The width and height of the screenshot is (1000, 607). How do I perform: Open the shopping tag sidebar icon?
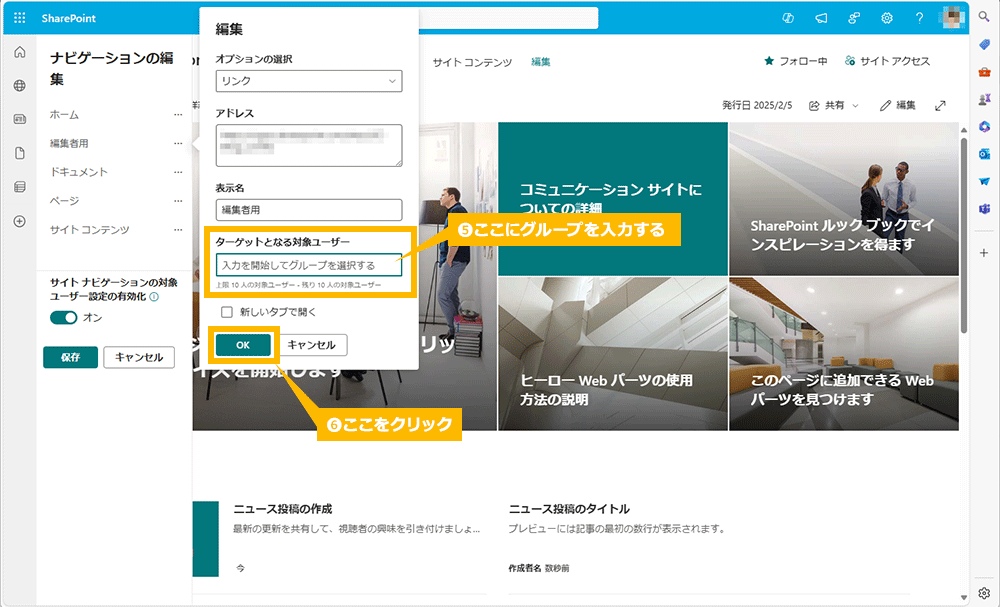984,44
